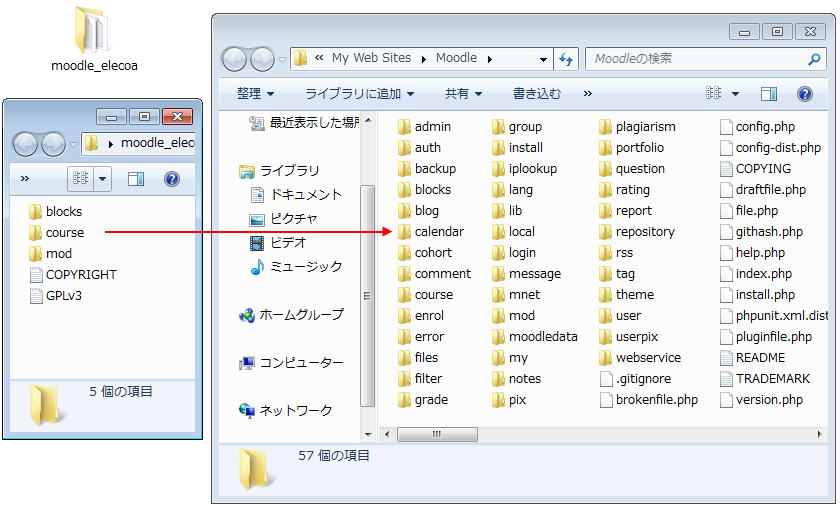Open the 共有 menu
Viewport: 840px width, 508px height.
tap(463, 94)
